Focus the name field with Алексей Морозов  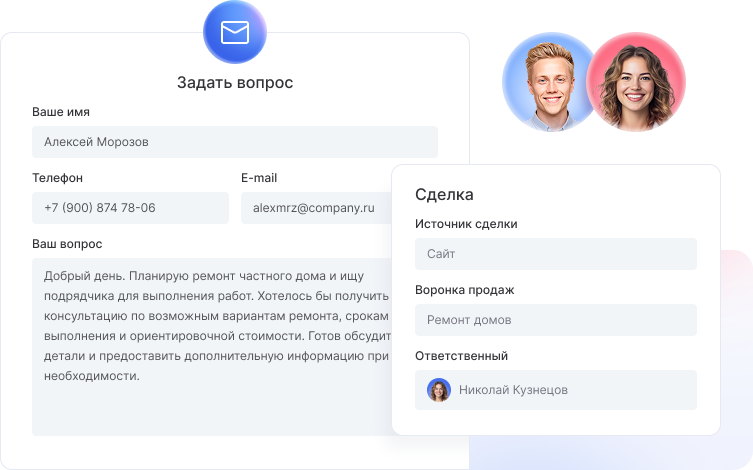coord(235,142)
